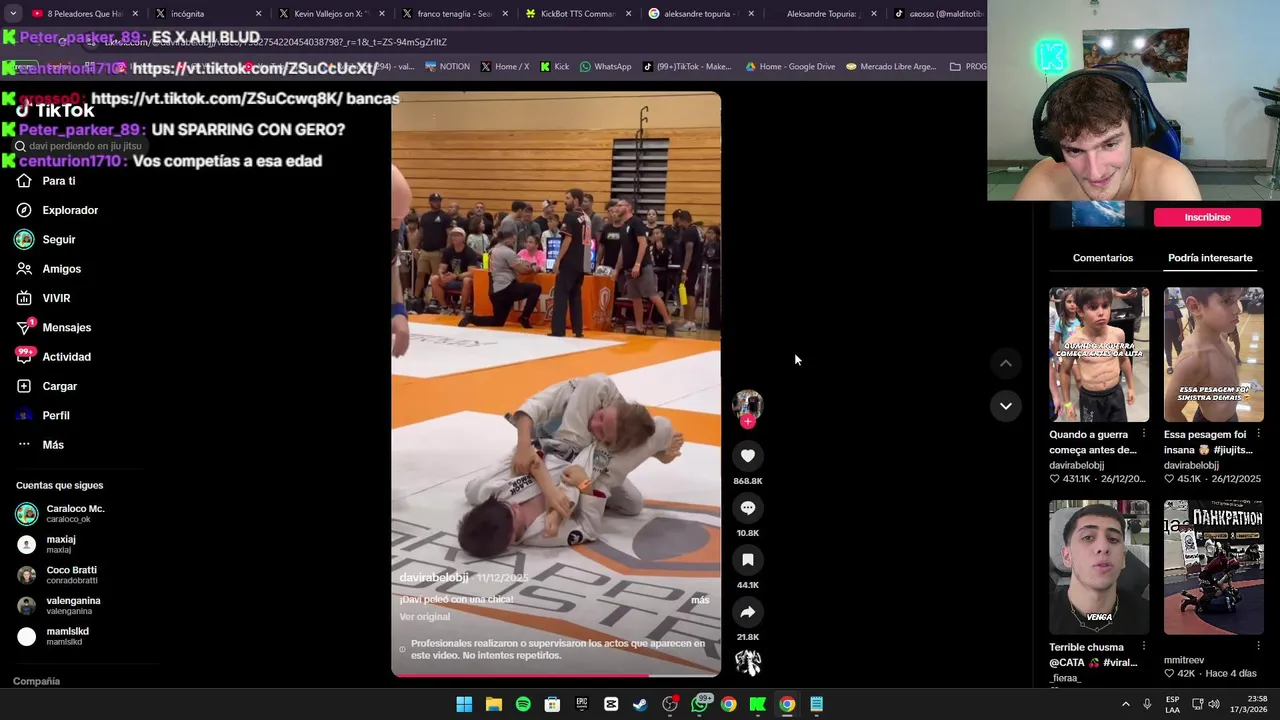This screenshot has height=720, width=1280.
Task: Seek on the video progress bar
Action: pos(556,675)
